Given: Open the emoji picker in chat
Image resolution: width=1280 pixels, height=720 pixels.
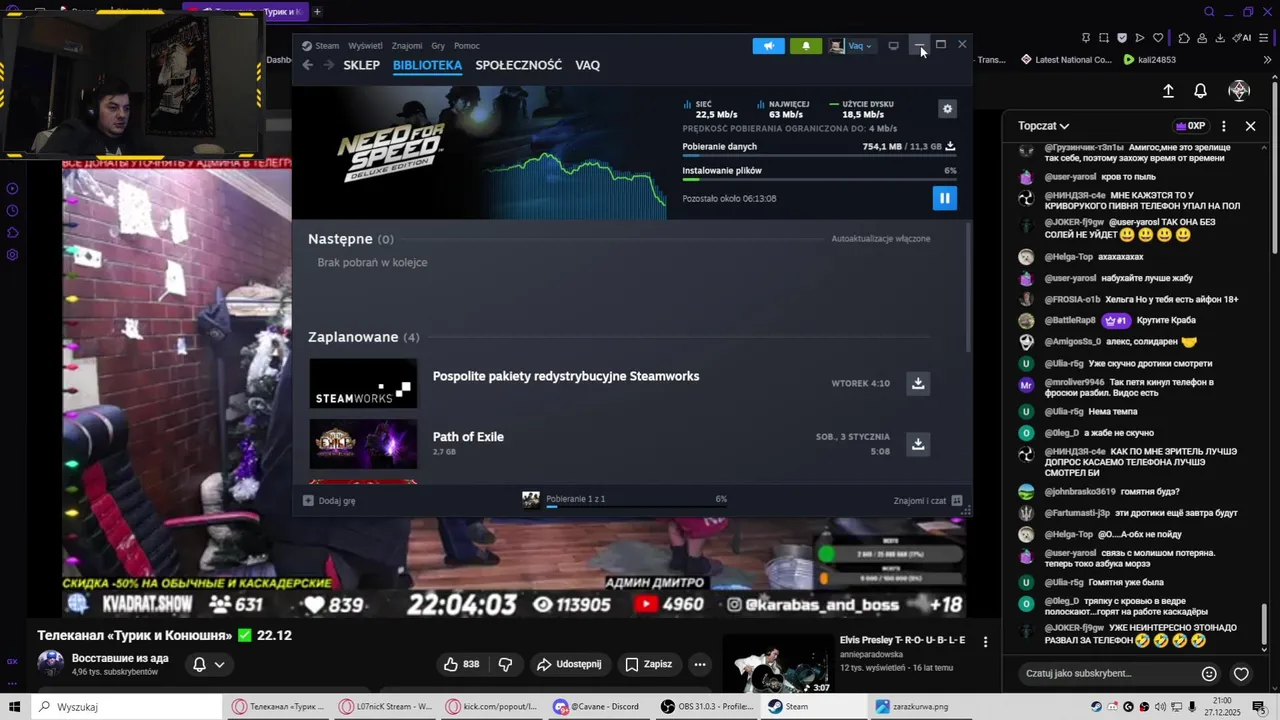Looking at the screenshot, I should 1209,674.
